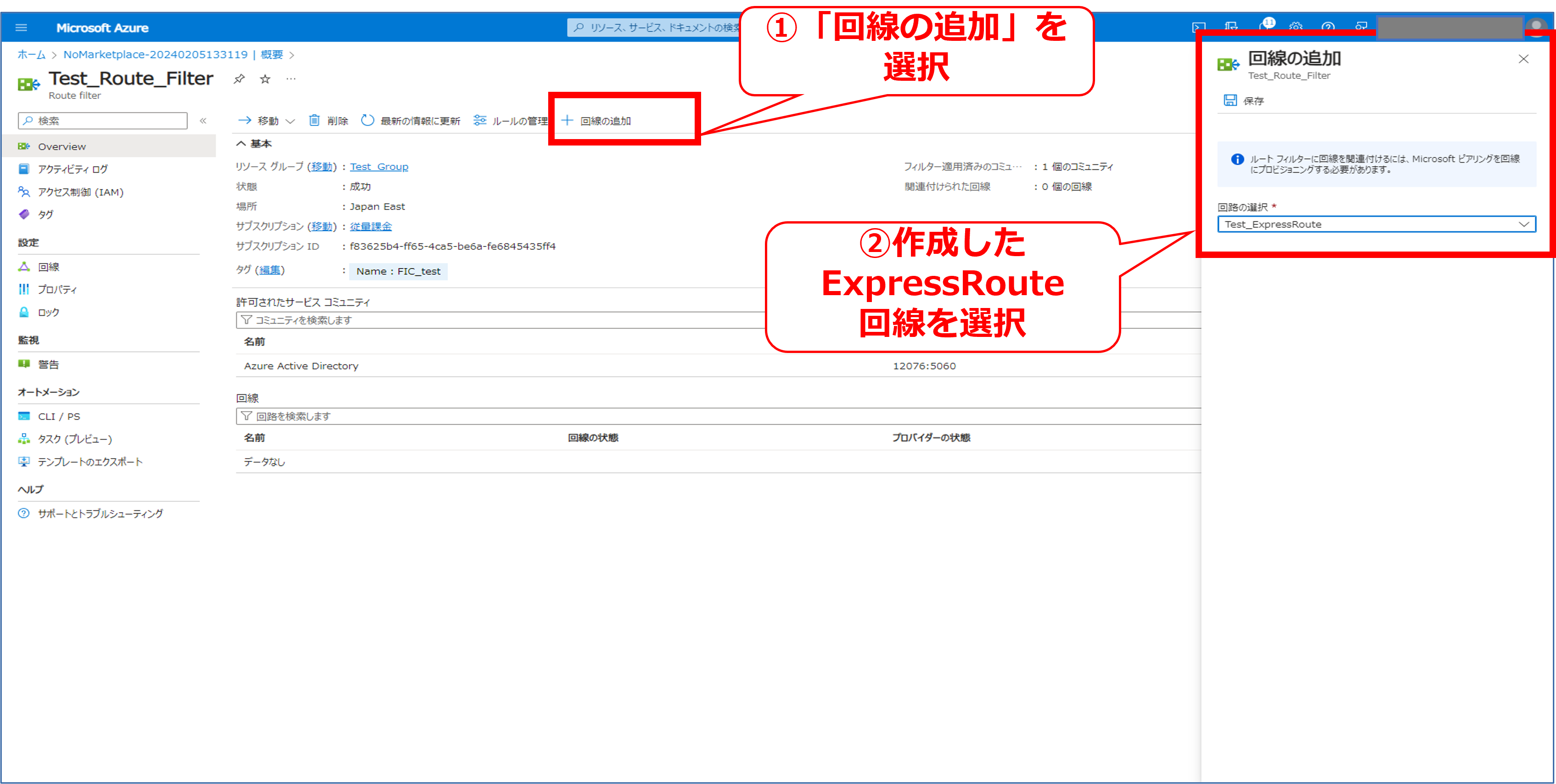Image resolution: width=1556 pixels, height=784 pixels.
Task: Click the help question mark icon
Action: [1328, 27]
